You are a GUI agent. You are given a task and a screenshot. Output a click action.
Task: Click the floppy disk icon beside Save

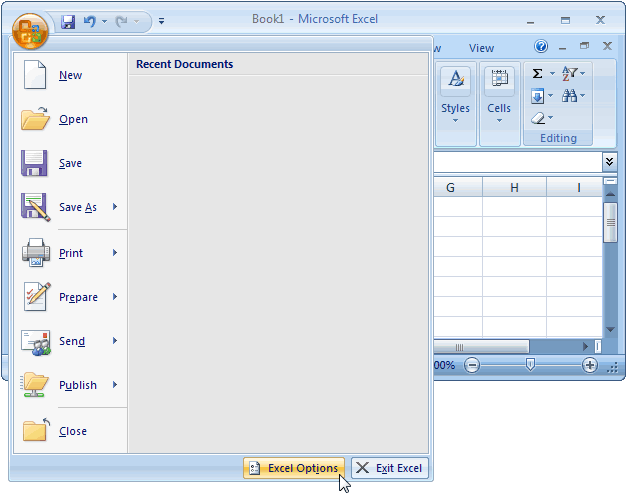click(34, 163)
